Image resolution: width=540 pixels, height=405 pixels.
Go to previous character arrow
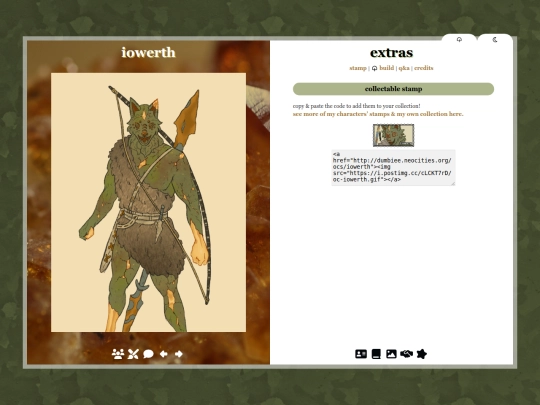164,354
